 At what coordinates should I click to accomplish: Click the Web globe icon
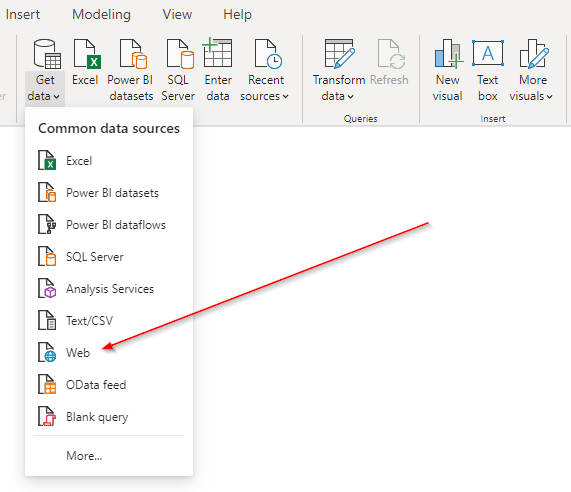pos(47,352)
